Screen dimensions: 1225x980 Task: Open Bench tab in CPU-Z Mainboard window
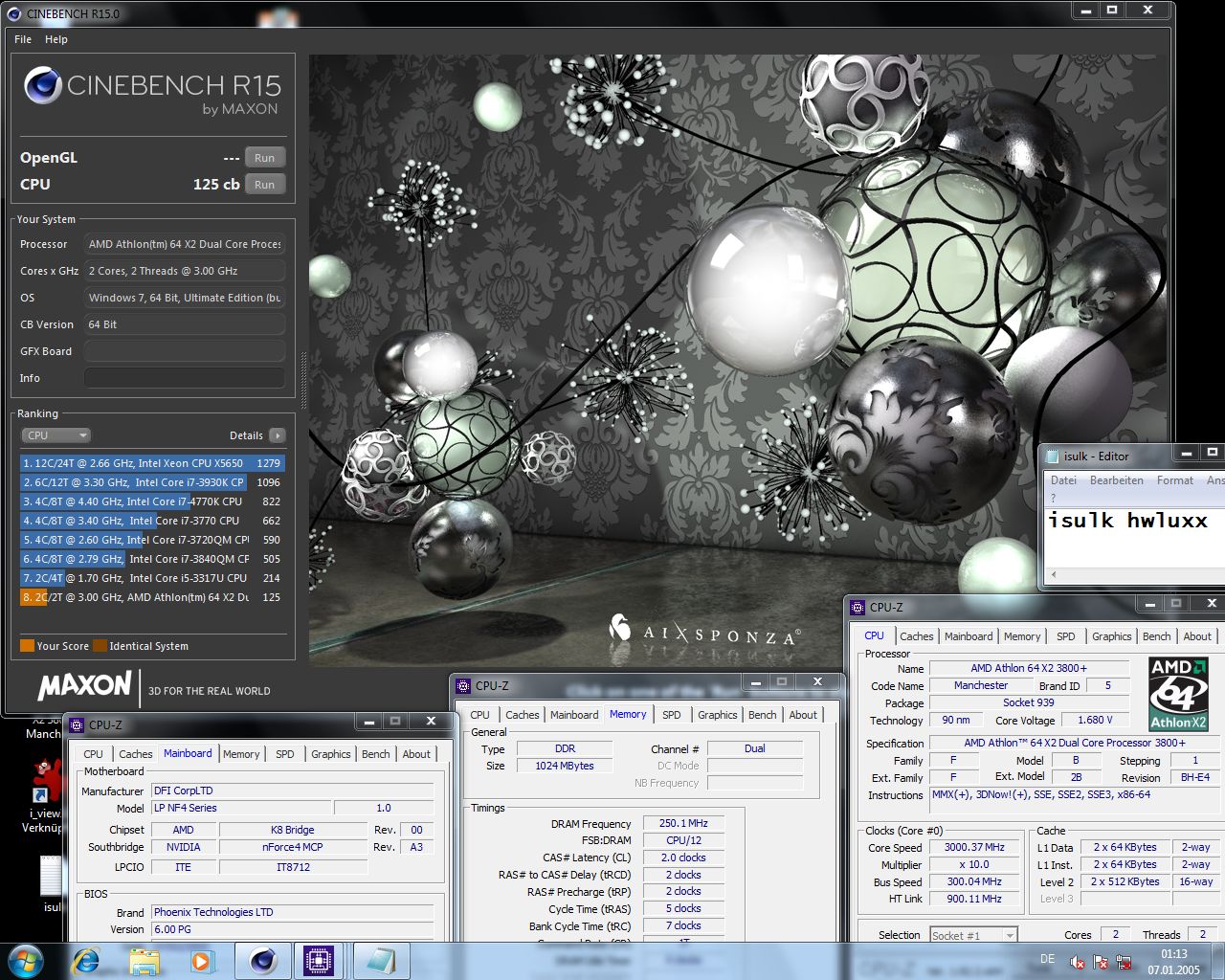click(376, 754)
